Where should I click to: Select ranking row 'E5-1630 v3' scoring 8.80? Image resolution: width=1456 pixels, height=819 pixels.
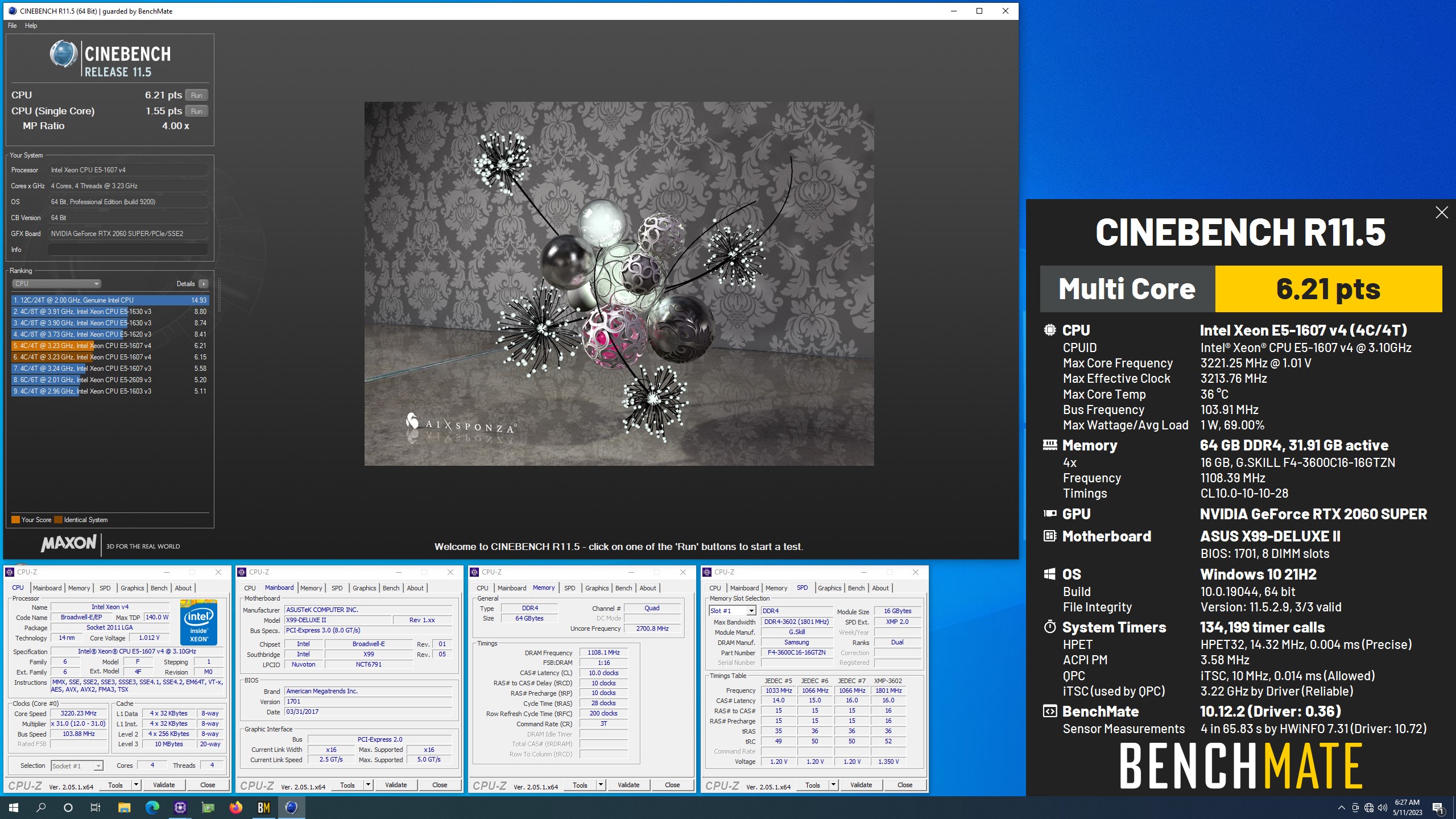pos(110,312)
